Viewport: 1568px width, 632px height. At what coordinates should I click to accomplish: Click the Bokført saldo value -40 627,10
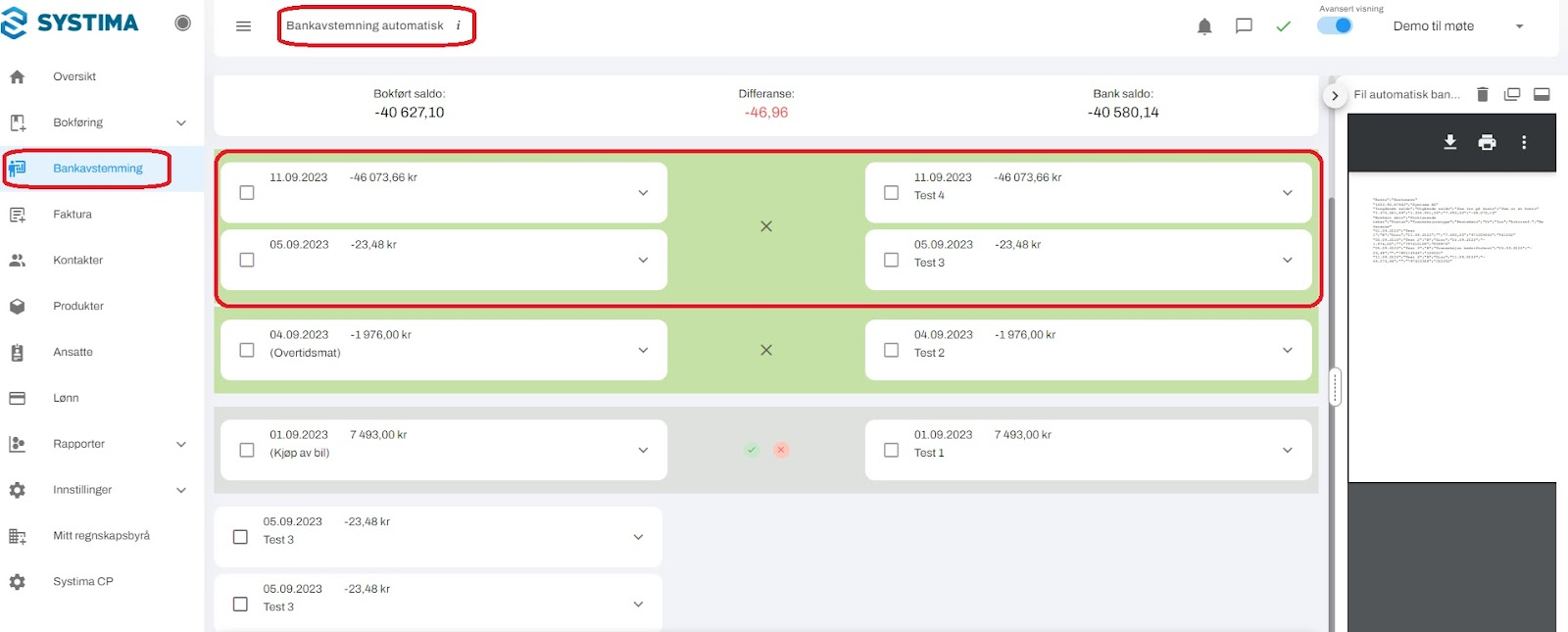point(410,113)
